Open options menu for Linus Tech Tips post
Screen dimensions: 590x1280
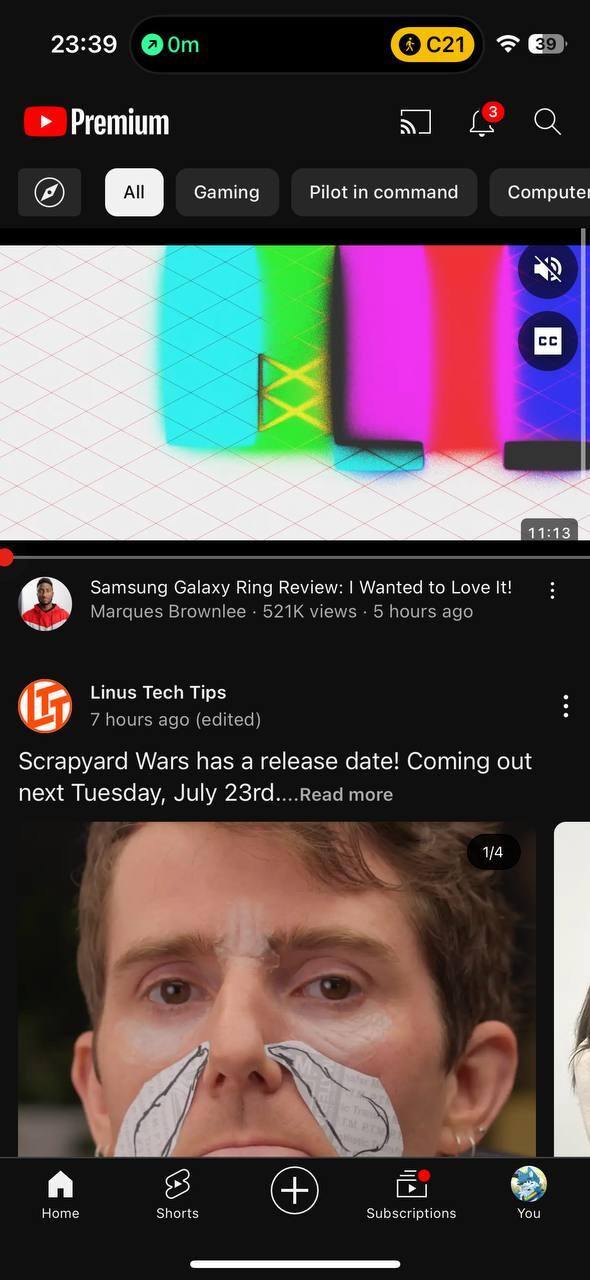pyautogui.click(x=566, y=706)
